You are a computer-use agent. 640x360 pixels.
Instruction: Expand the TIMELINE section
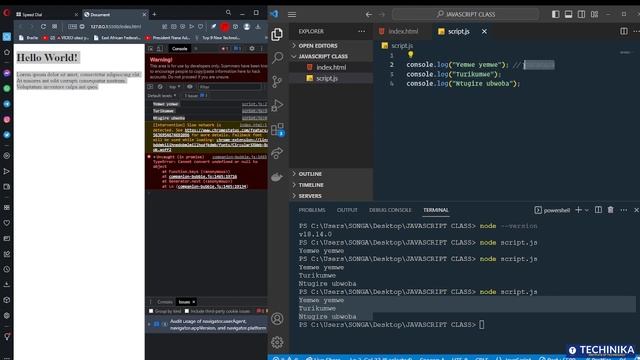pos(311,185)
